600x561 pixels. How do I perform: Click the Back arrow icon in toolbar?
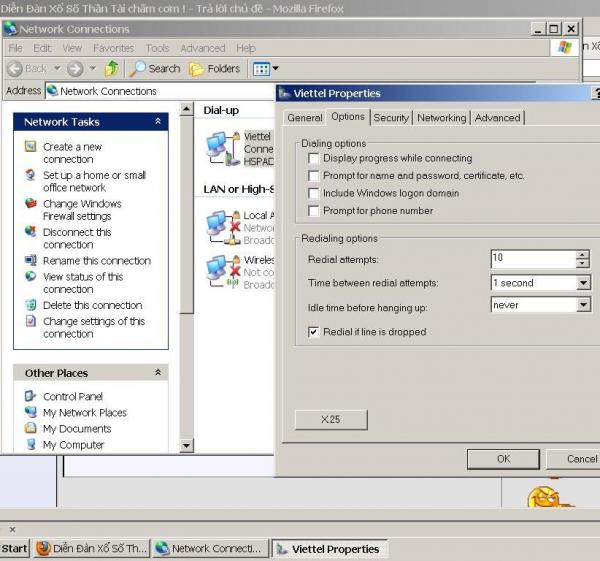[15, 69]
